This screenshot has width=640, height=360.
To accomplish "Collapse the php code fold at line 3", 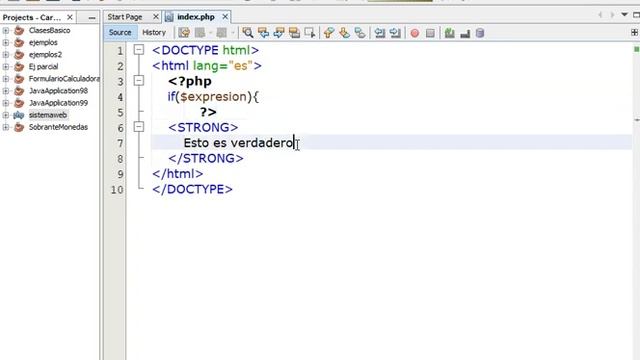I will pyautogui.click(x=139, y=80).
